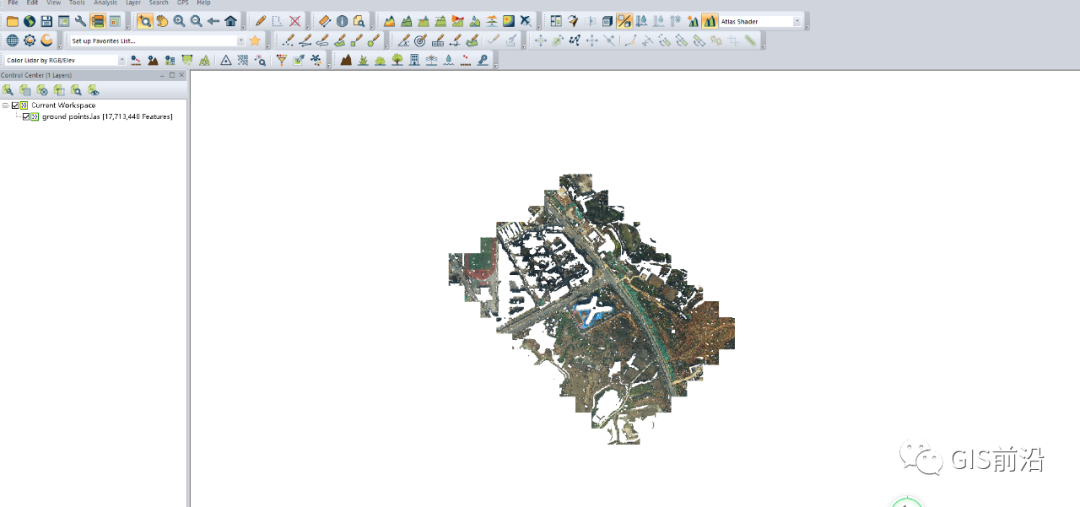
Task: Click the online sources globe icon
Action: click(29, 21)
